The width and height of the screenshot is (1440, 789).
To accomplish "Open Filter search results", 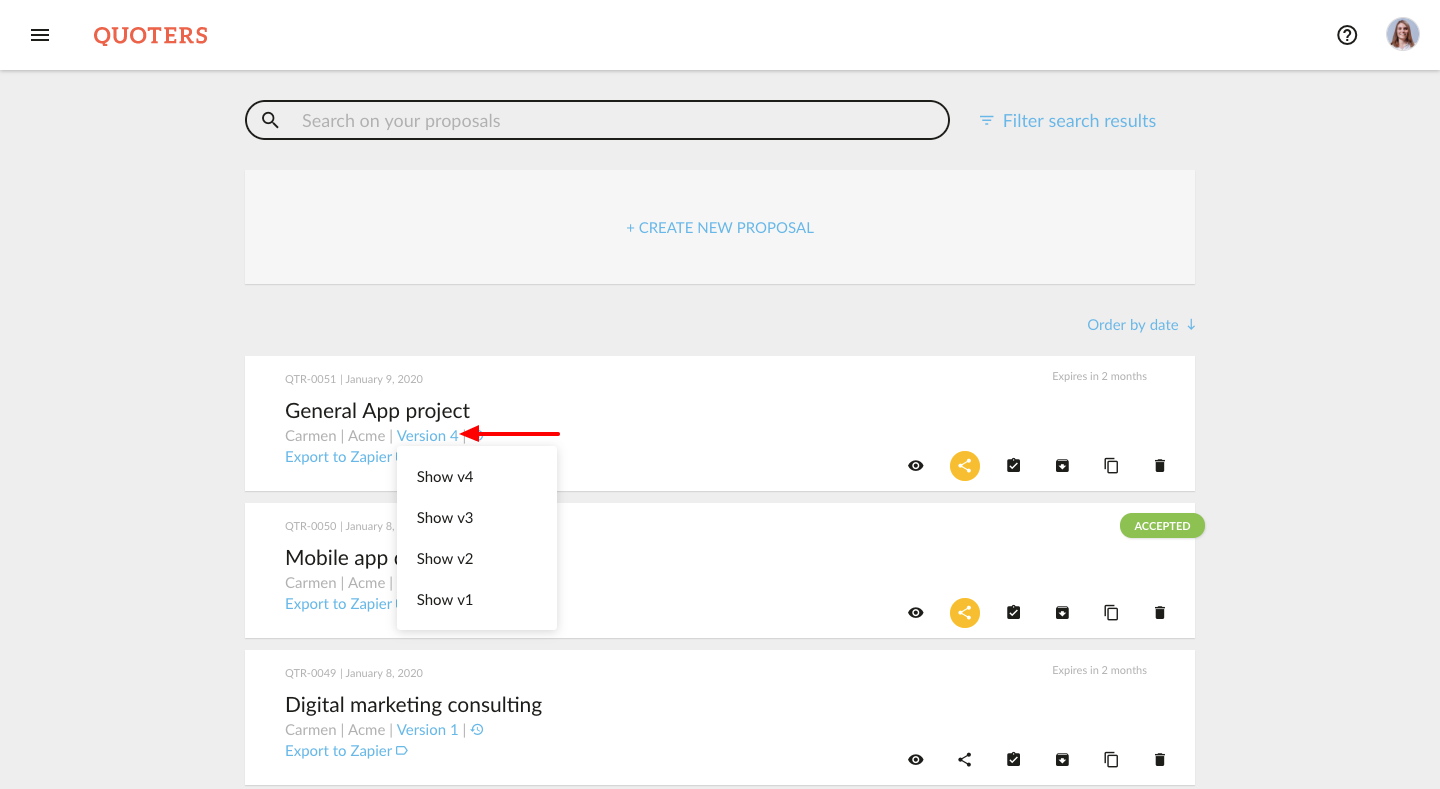I will click(x=1066, y=120).
